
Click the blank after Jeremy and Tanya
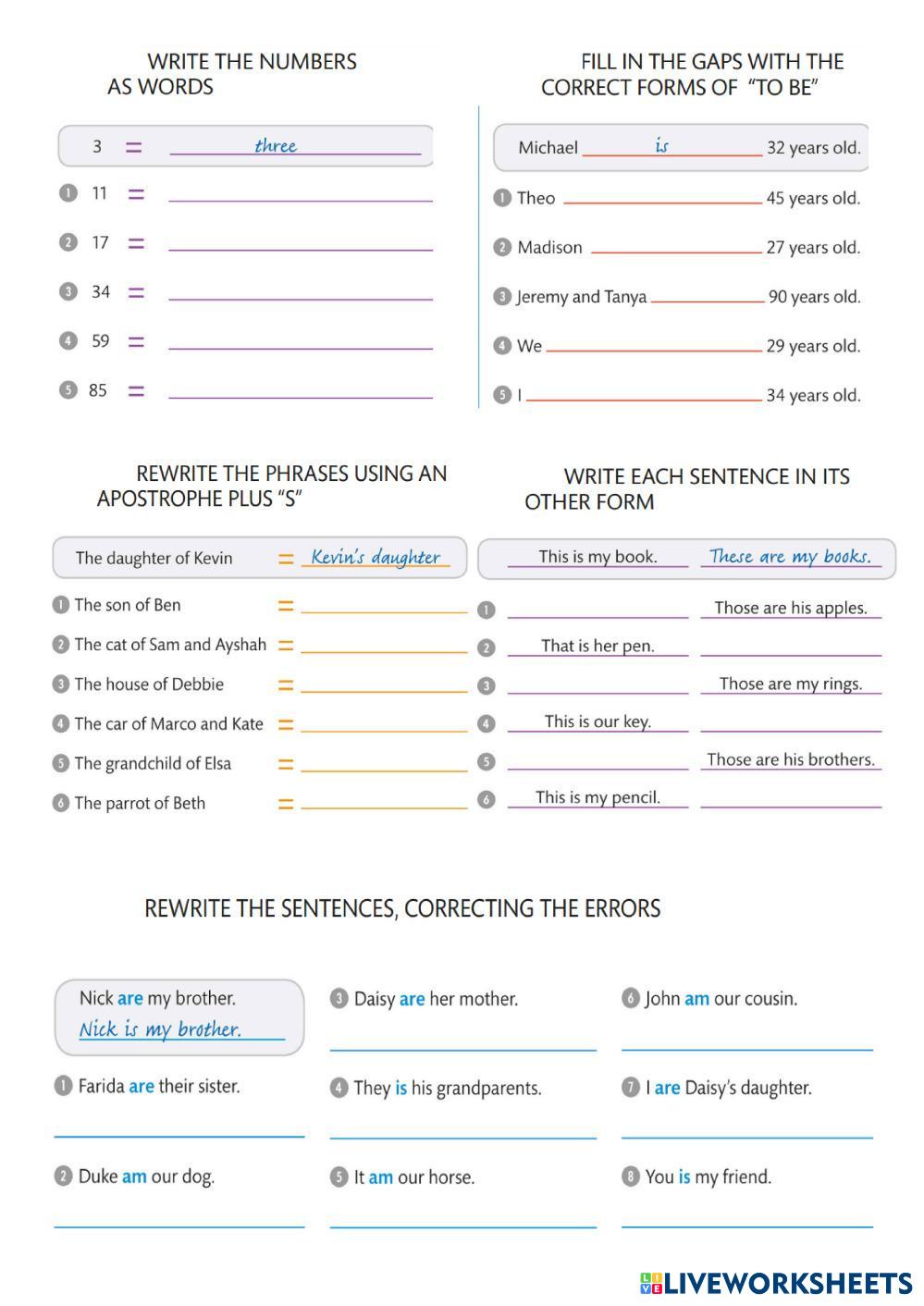(708, 293)
